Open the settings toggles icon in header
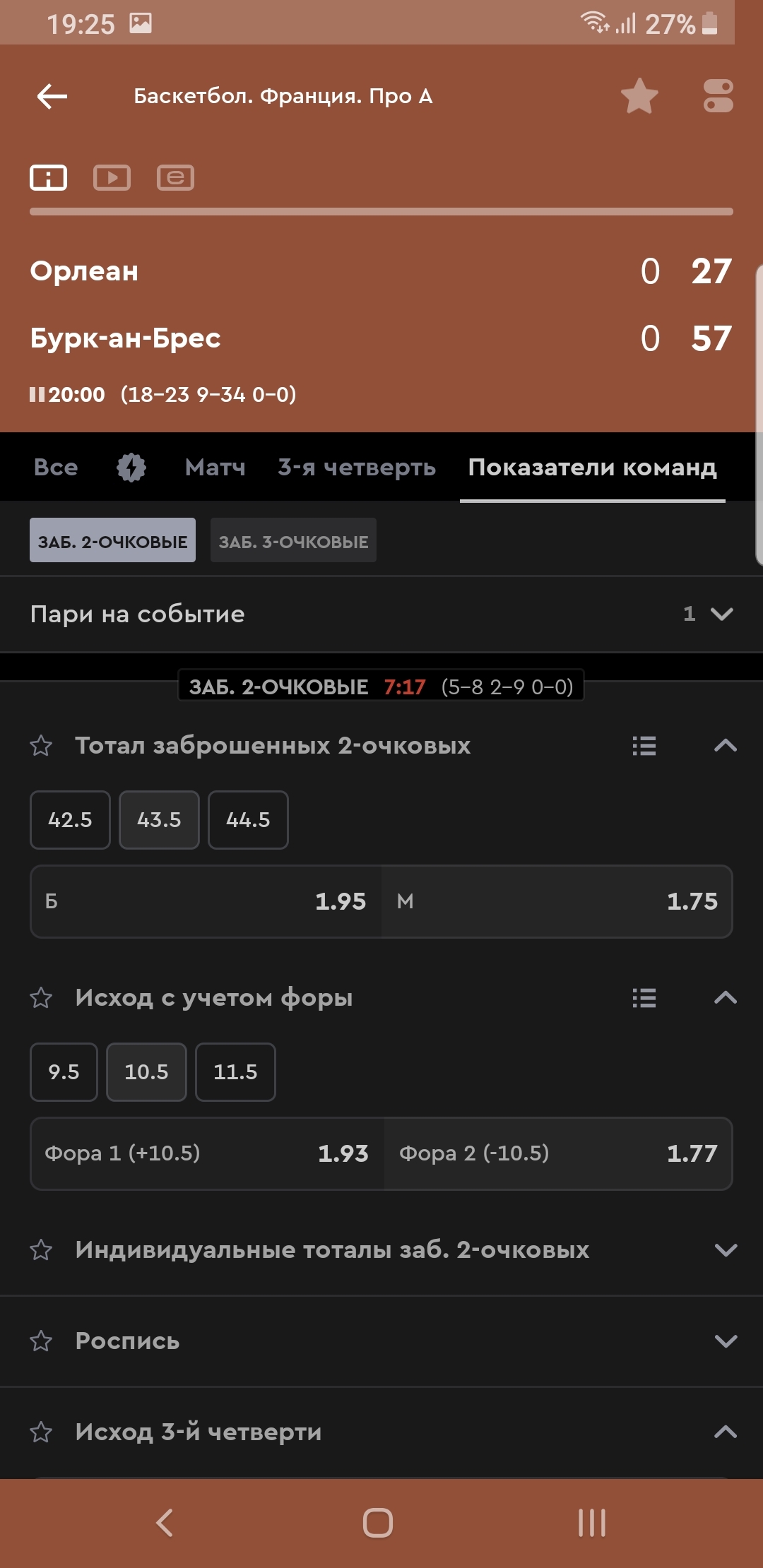 718,96
